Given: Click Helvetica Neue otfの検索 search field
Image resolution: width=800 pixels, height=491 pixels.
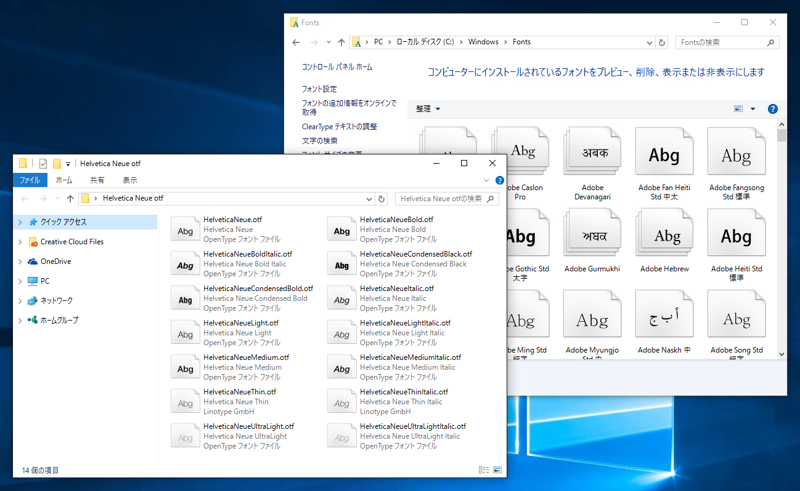Looking at the screenshot, I should [x=447, y=199].
